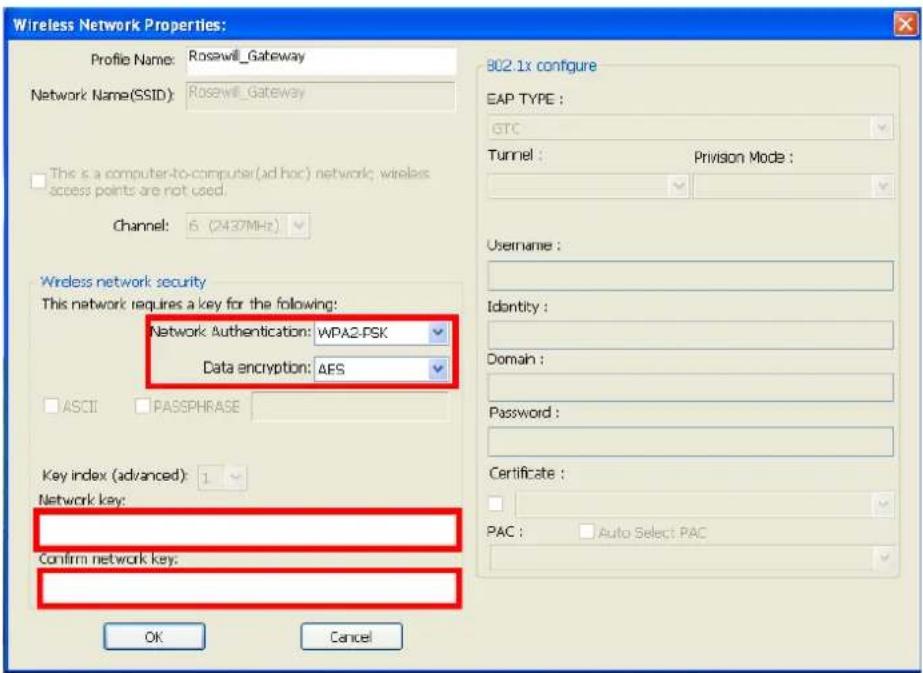
Task: Open the Privison Mode dropdown
Action: click(793, 187)
